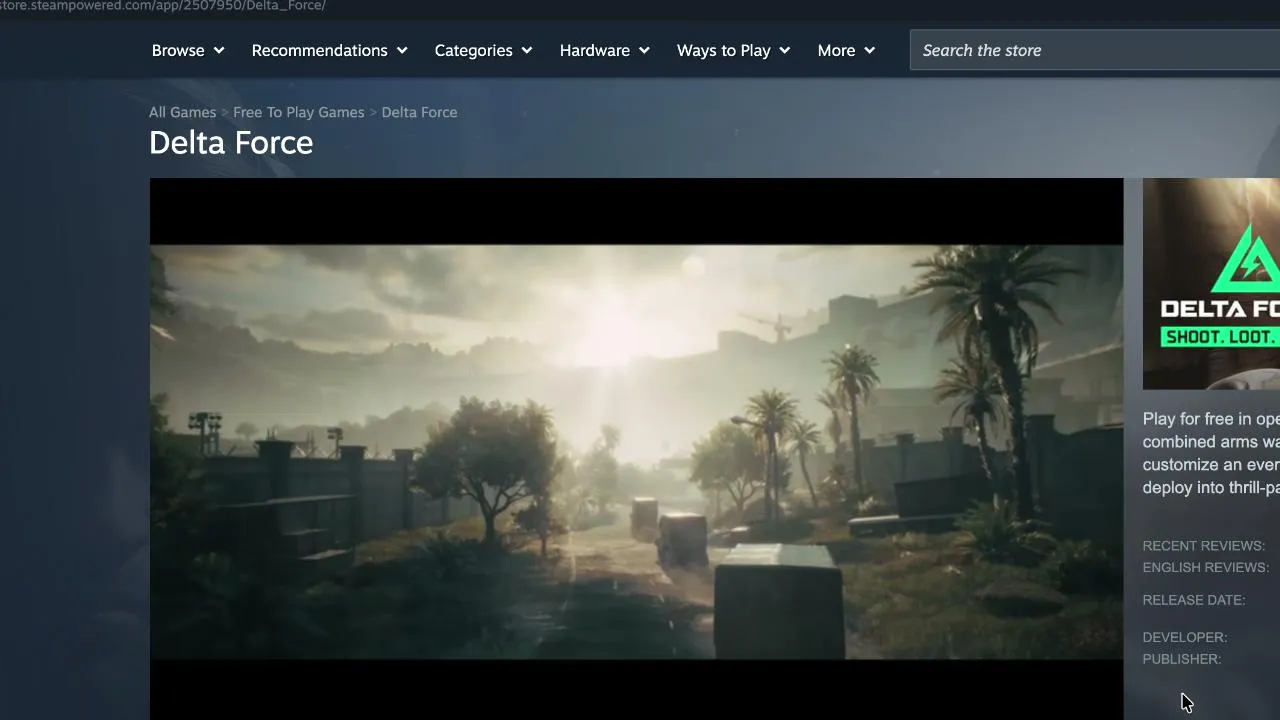Click the Delta Force trailer video

point(636,449)
